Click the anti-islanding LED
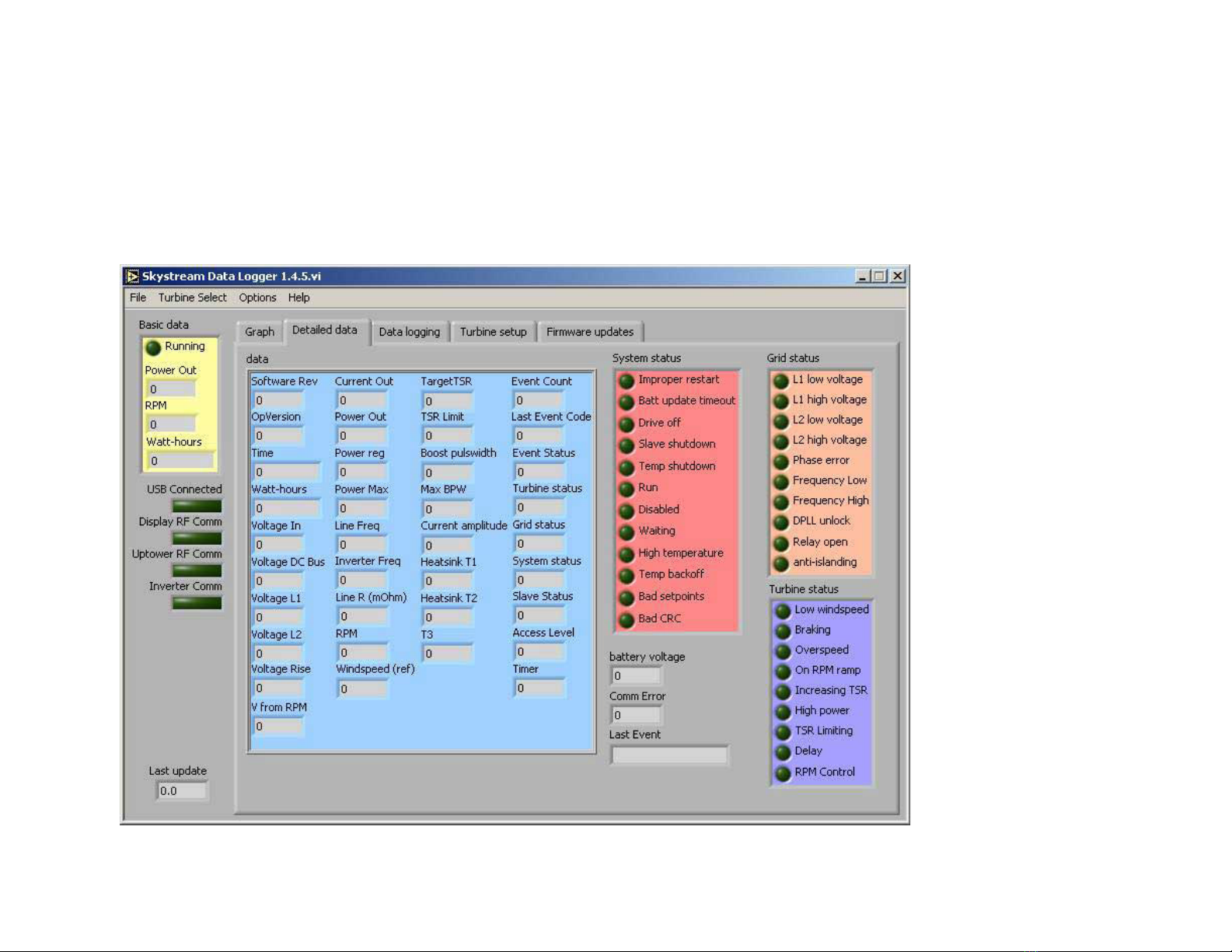Viewport: 1232px width, 952px height. (780, 563)
